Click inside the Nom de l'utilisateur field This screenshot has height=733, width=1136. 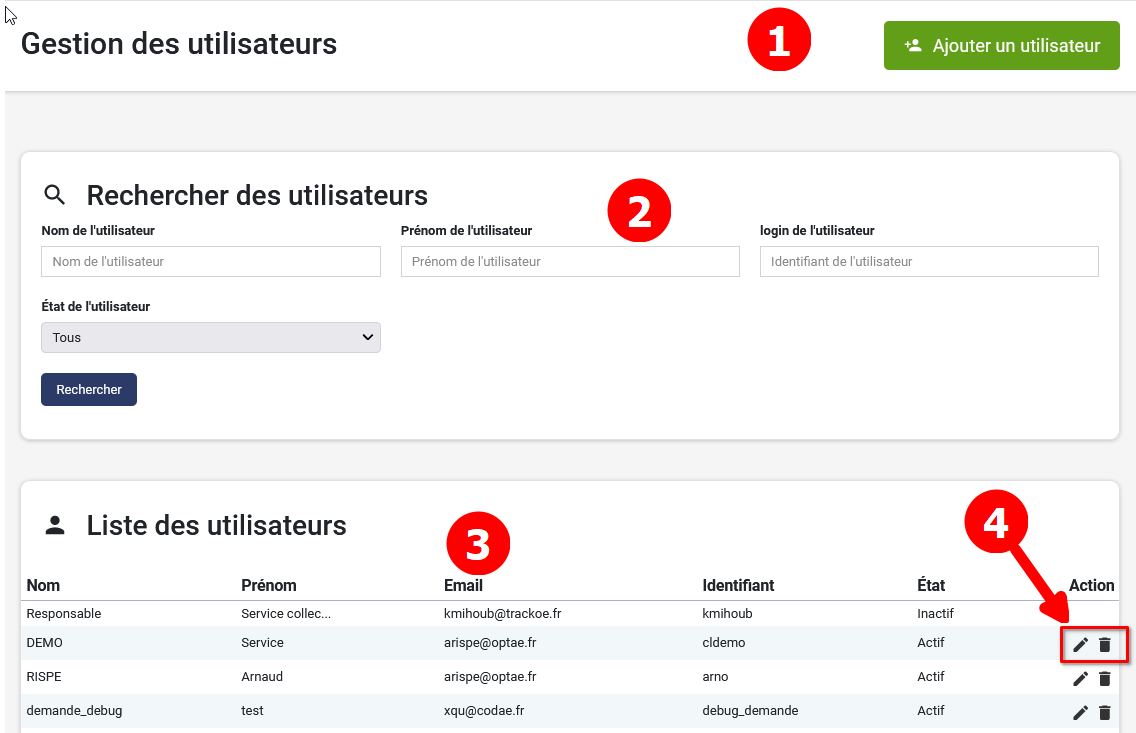click(210, 261)
